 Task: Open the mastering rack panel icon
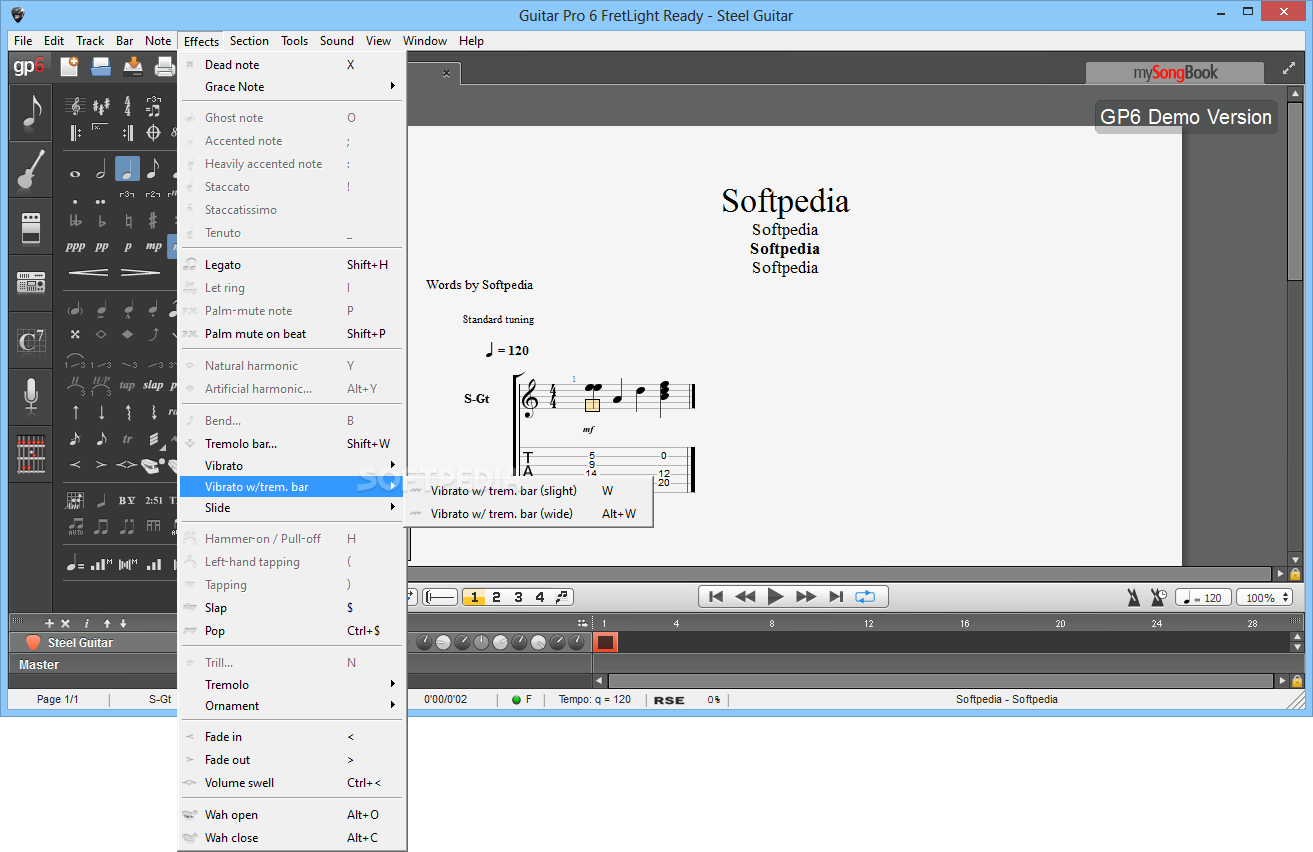coord(32,284)
